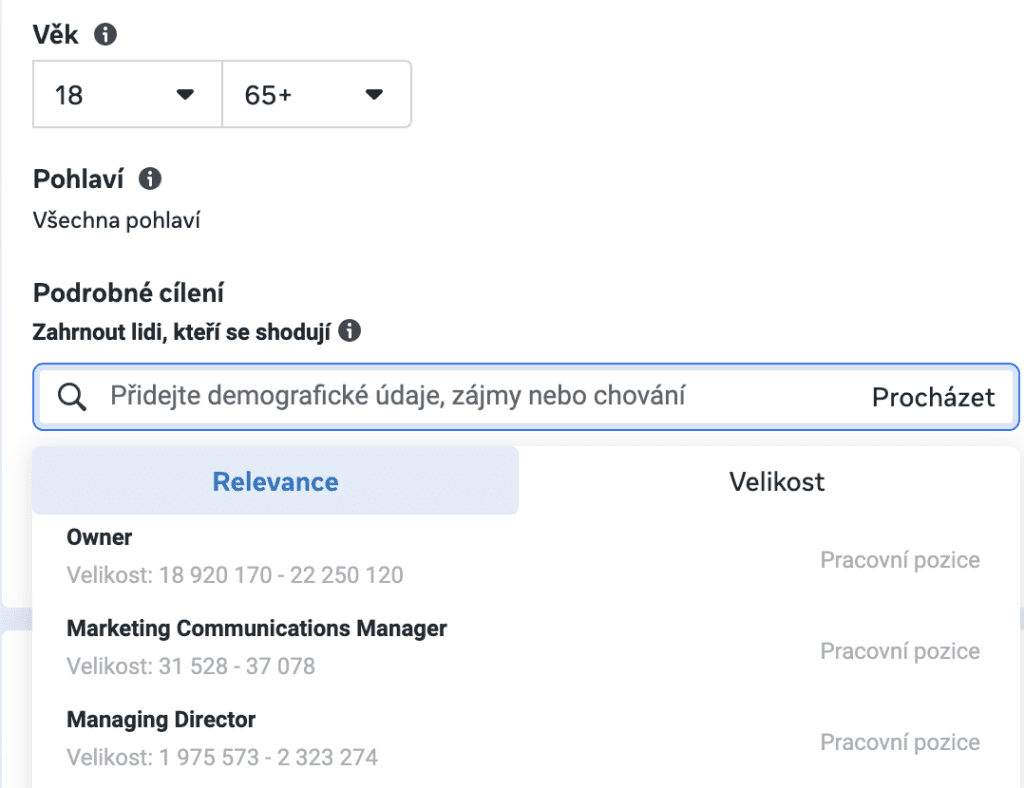Screen dimensions: 1024x788
Task: Switch to the Velikost tab
Action: pyautogui.click(x=776, y=481)
